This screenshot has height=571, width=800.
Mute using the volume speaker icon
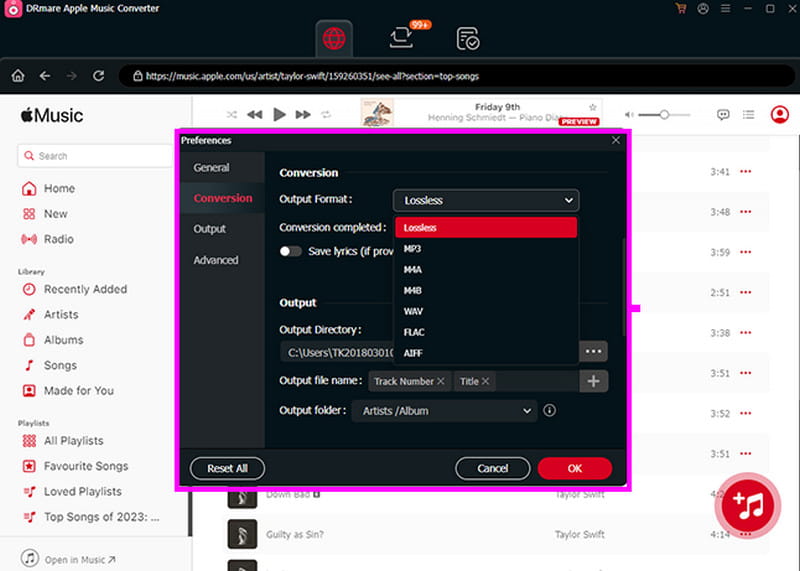click(630, 115)
